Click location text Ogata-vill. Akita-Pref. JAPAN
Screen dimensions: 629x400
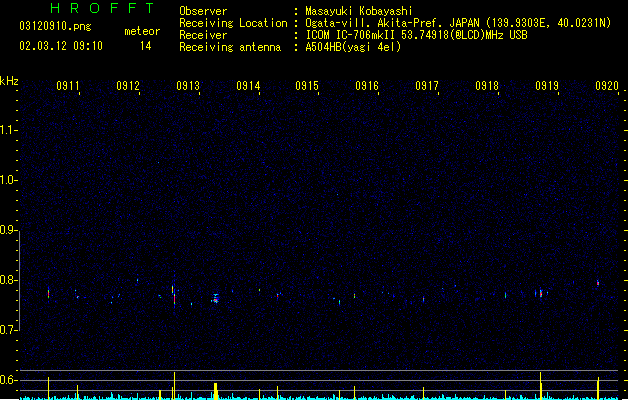tap(392, 23)
